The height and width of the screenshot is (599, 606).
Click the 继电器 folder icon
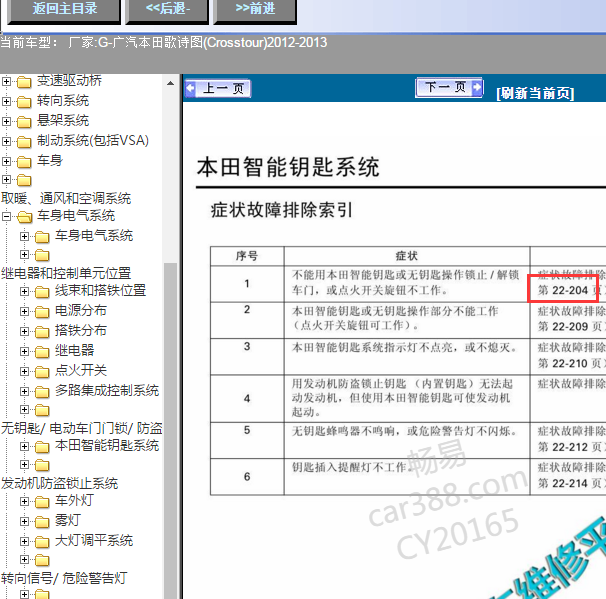point(42,352)
